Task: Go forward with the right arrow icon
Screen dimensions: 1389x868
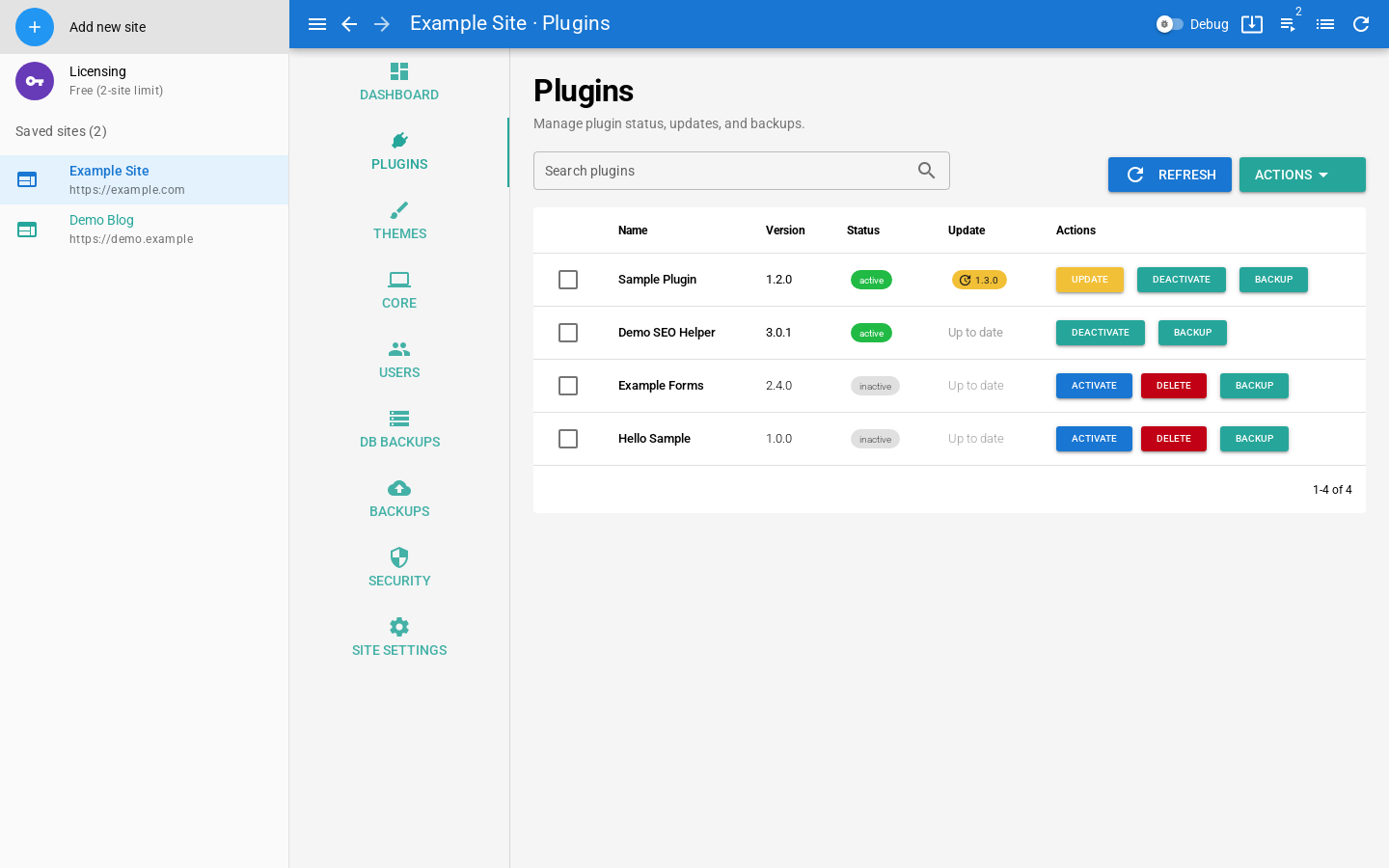Action: point(382,24)
